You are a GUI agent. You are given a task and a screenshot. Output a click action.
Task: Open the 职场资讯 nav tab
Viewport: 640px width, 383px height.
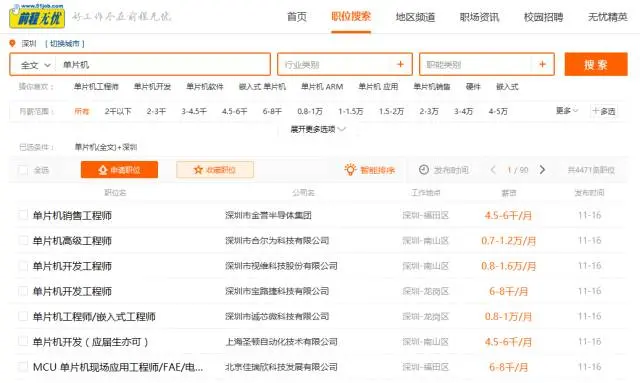pyautogui.click(x=479, y=17)
